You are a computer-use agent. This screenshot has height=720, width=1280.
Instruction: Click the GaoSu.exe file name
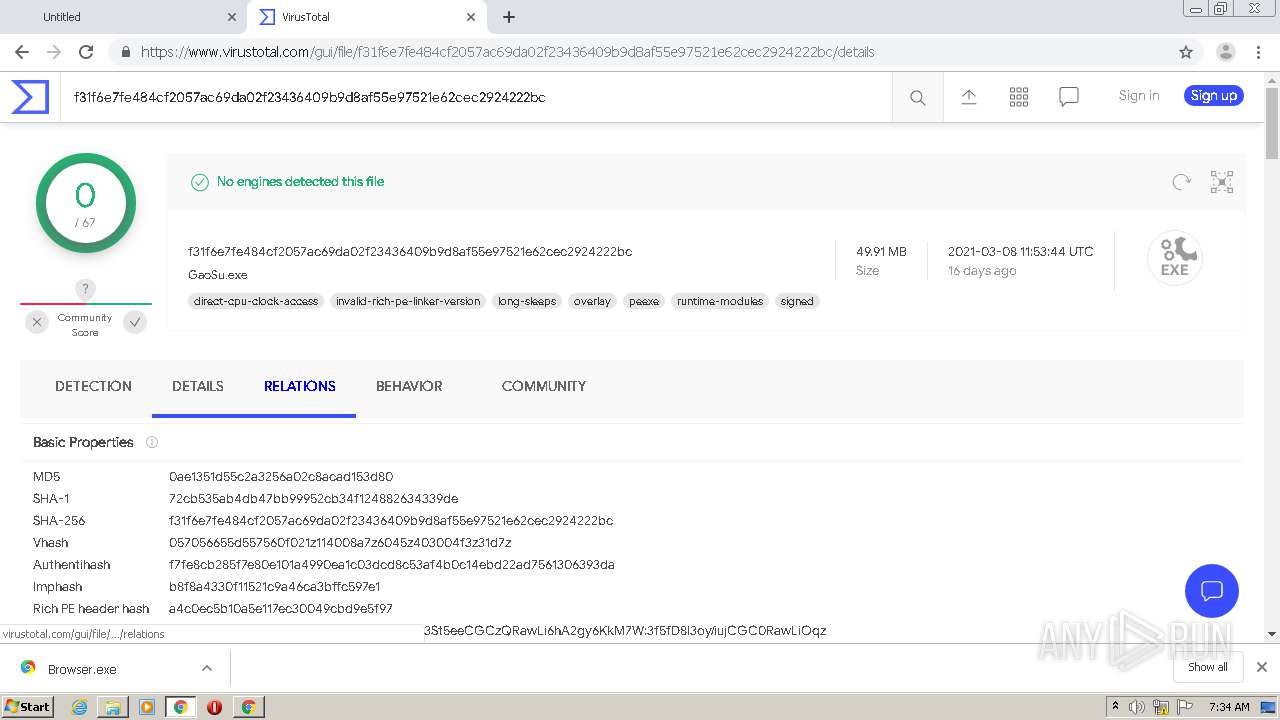tap(217, 275)
